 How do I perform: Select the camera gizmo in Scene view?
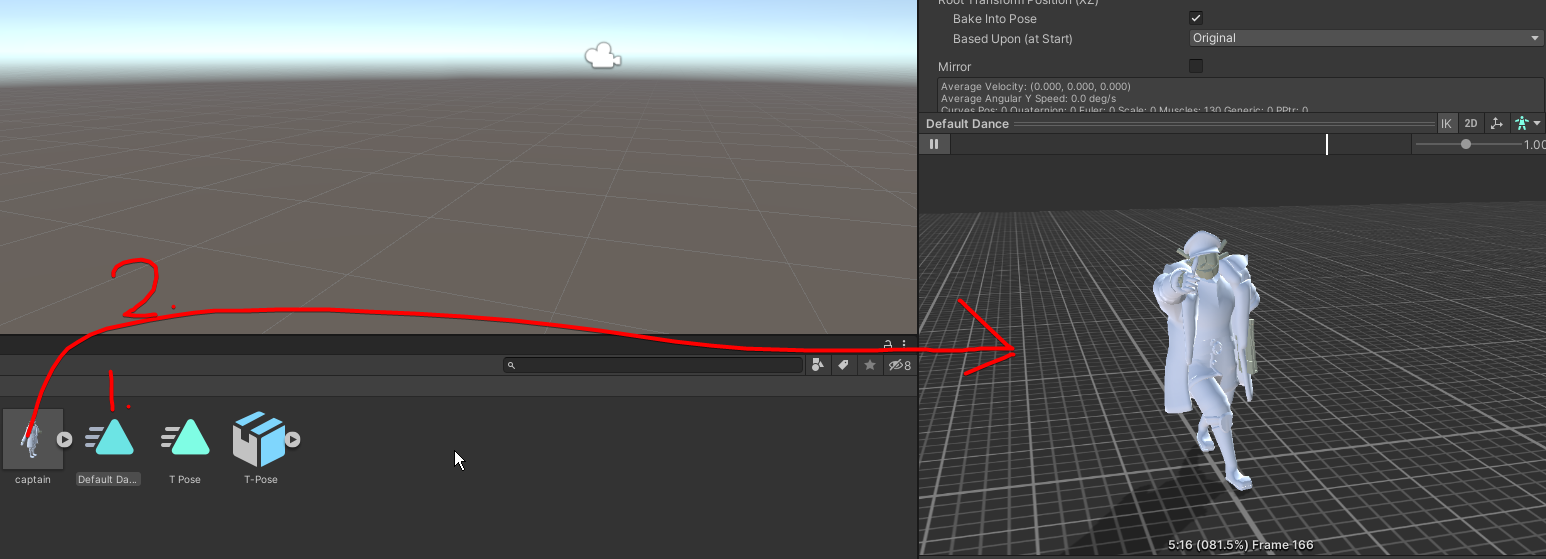point(602,57)
